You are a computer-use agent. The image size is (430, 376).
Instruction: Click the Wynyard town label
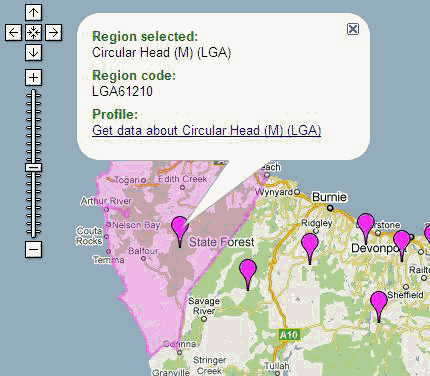(x=274, y=192)
